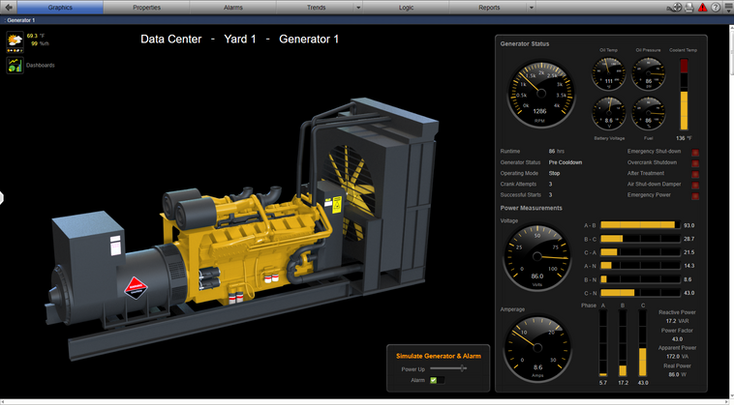Click the Emergency Power status indicator
This screenshot has width=734, height=405.
[x=695, y=196]
